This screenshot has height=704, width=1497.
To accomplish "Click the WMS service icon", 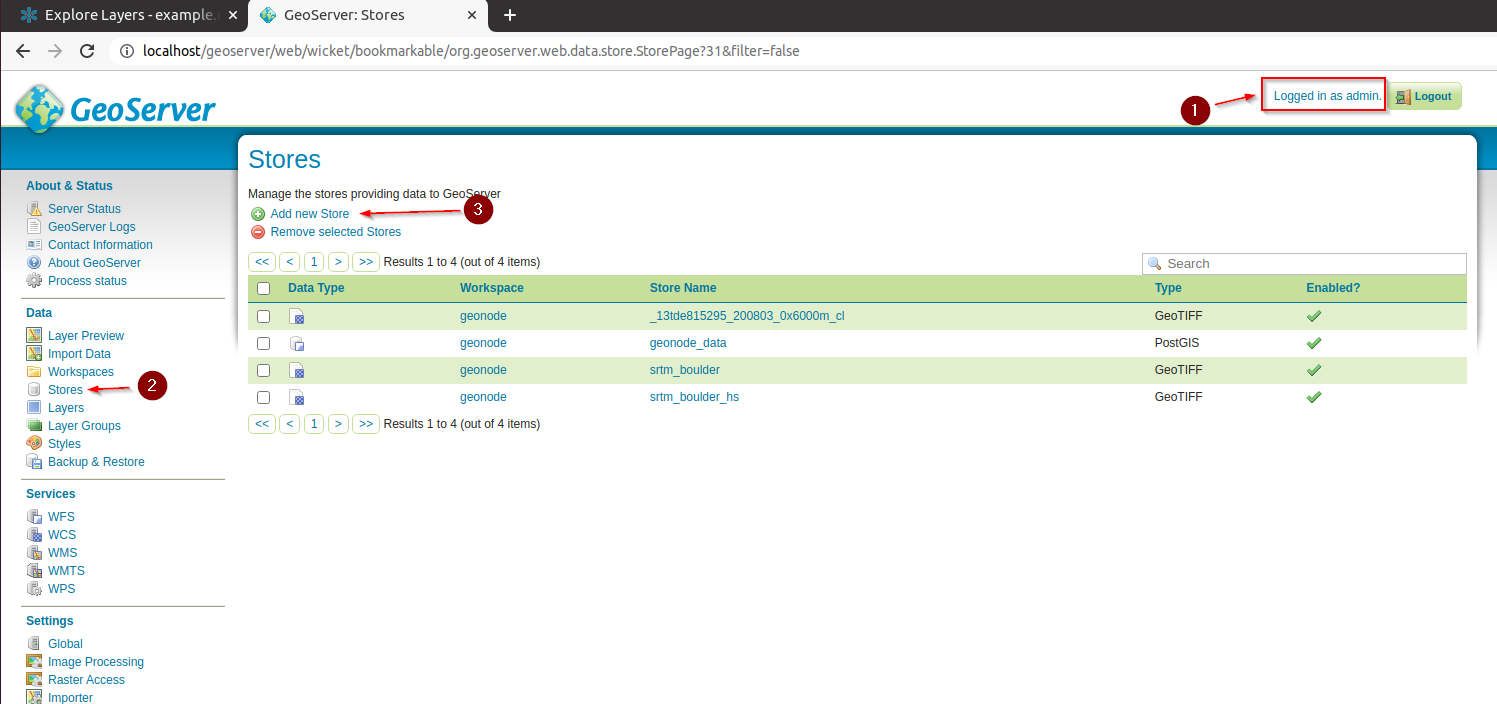I will 34,553.
